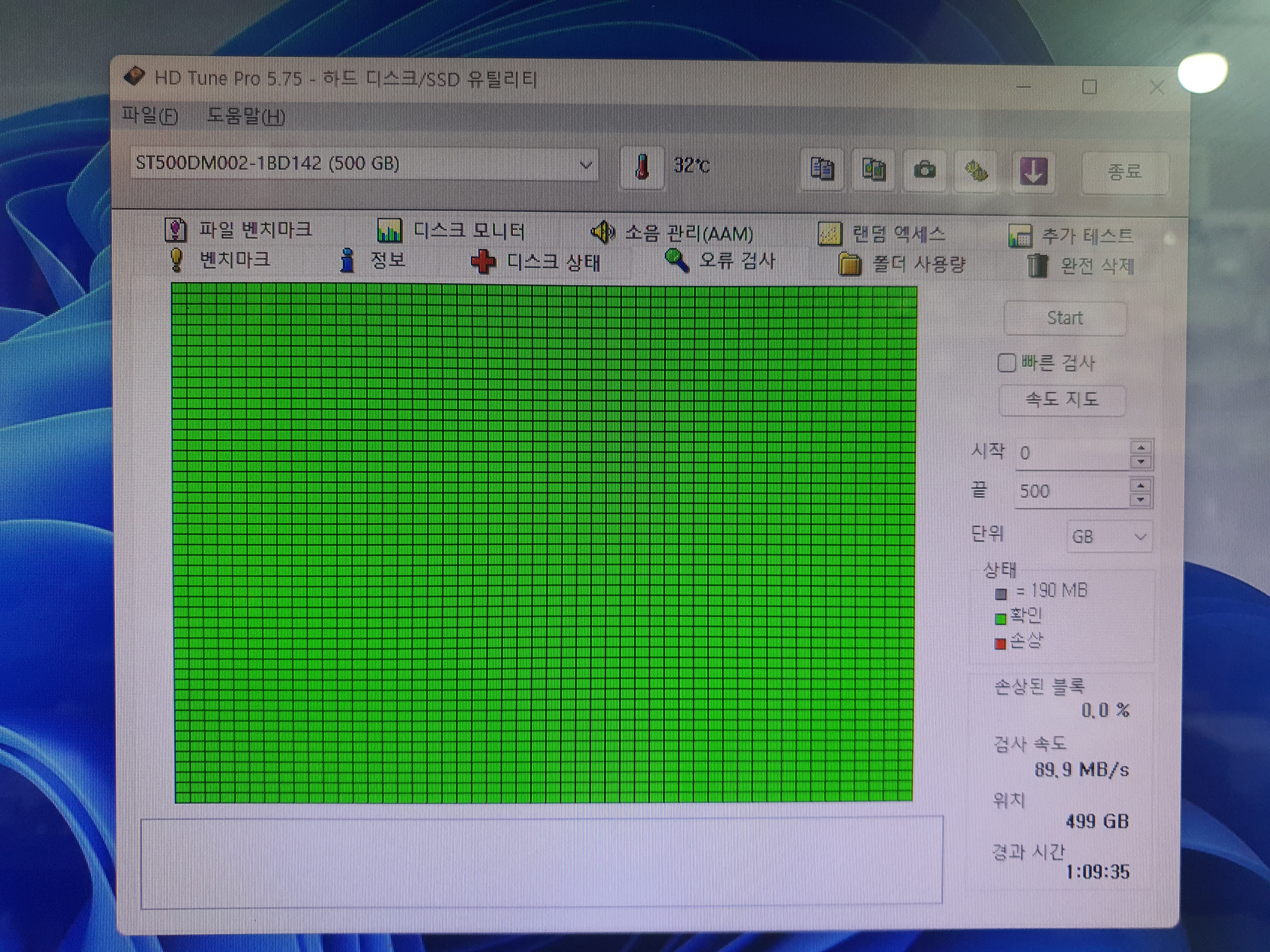
Task: Open the 파일(F) menu
Action: coord(150,116)
